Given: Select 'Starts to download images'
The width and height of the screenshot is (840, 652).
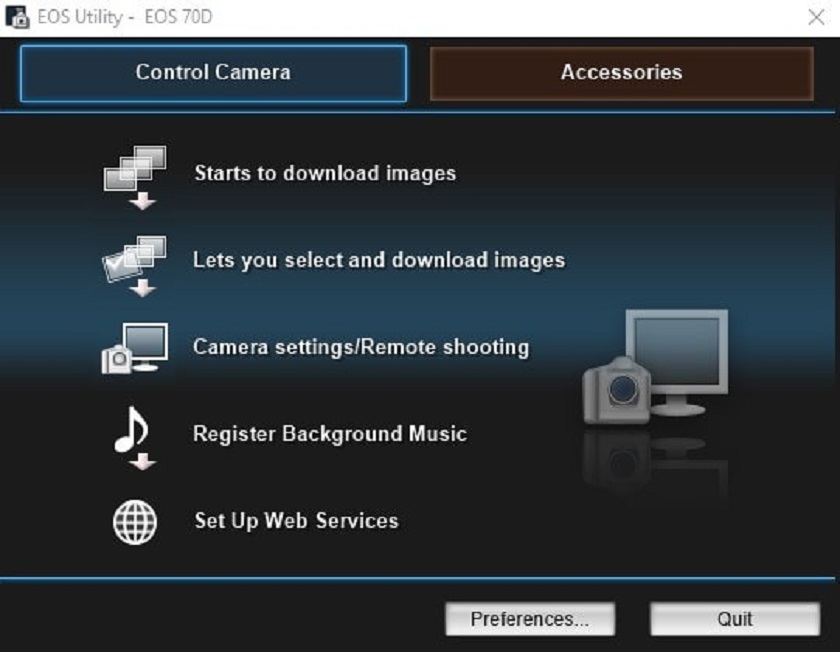Looking at the screenshot, I should pos(325,173).
